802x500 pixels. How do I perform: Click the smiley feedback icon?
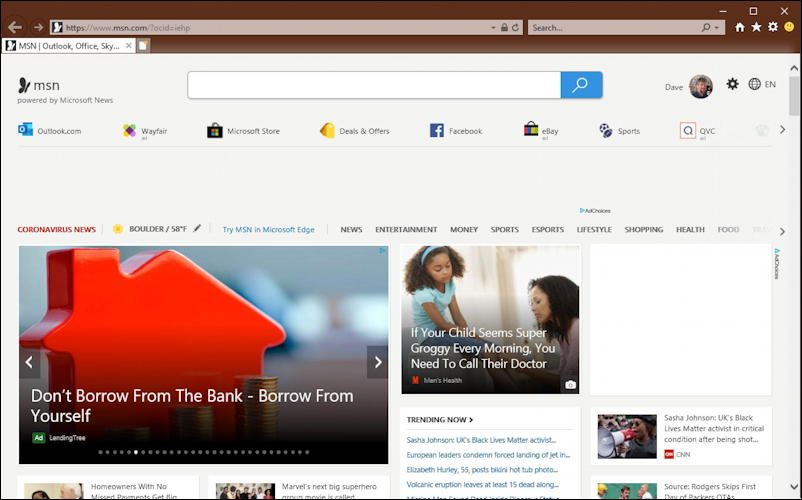tap(789, 27)
